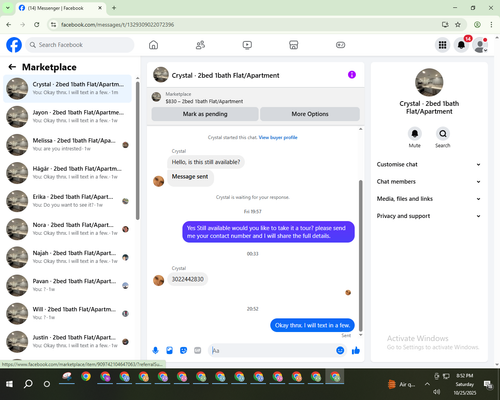The width and height of the screenshot is (500, 400).
Task: Record a voice clip microphone icon
Action: point(155,350)
